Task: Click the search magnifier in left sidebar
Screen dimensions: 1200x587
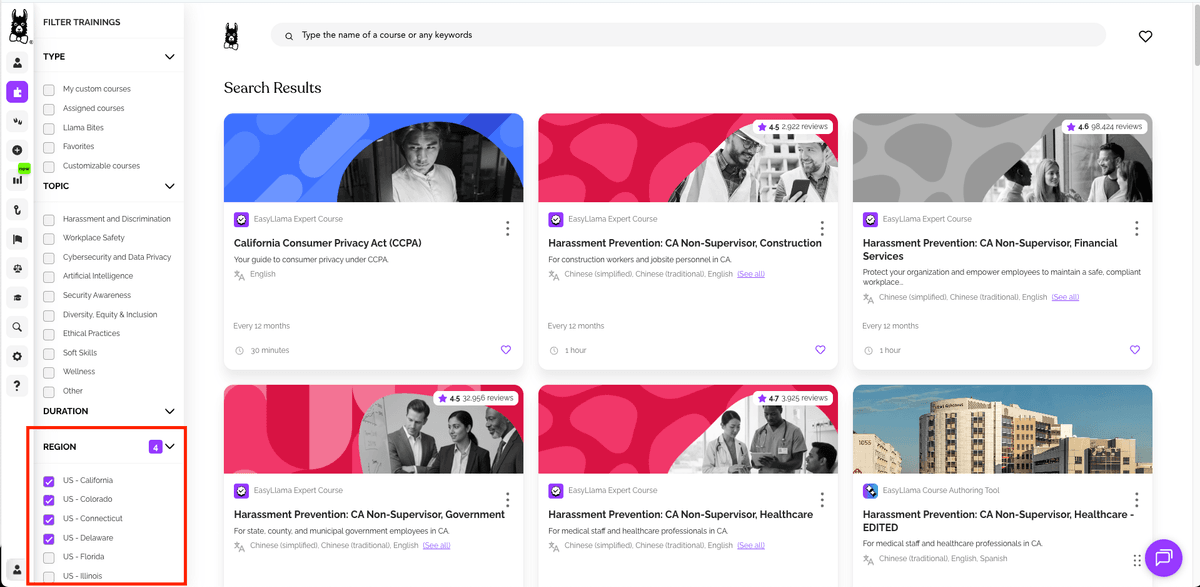Action: point(17,327)
